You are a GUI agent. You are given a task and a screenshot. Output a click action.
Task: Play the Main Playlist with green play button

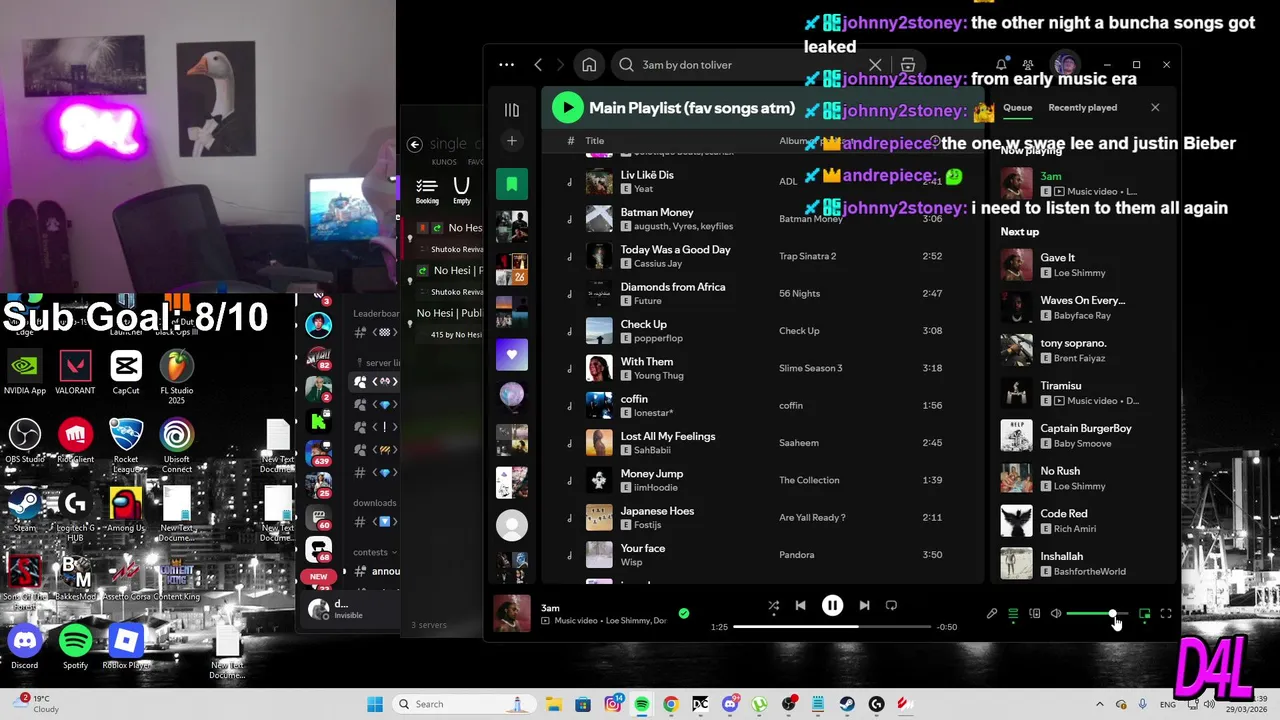coord(567,107)
